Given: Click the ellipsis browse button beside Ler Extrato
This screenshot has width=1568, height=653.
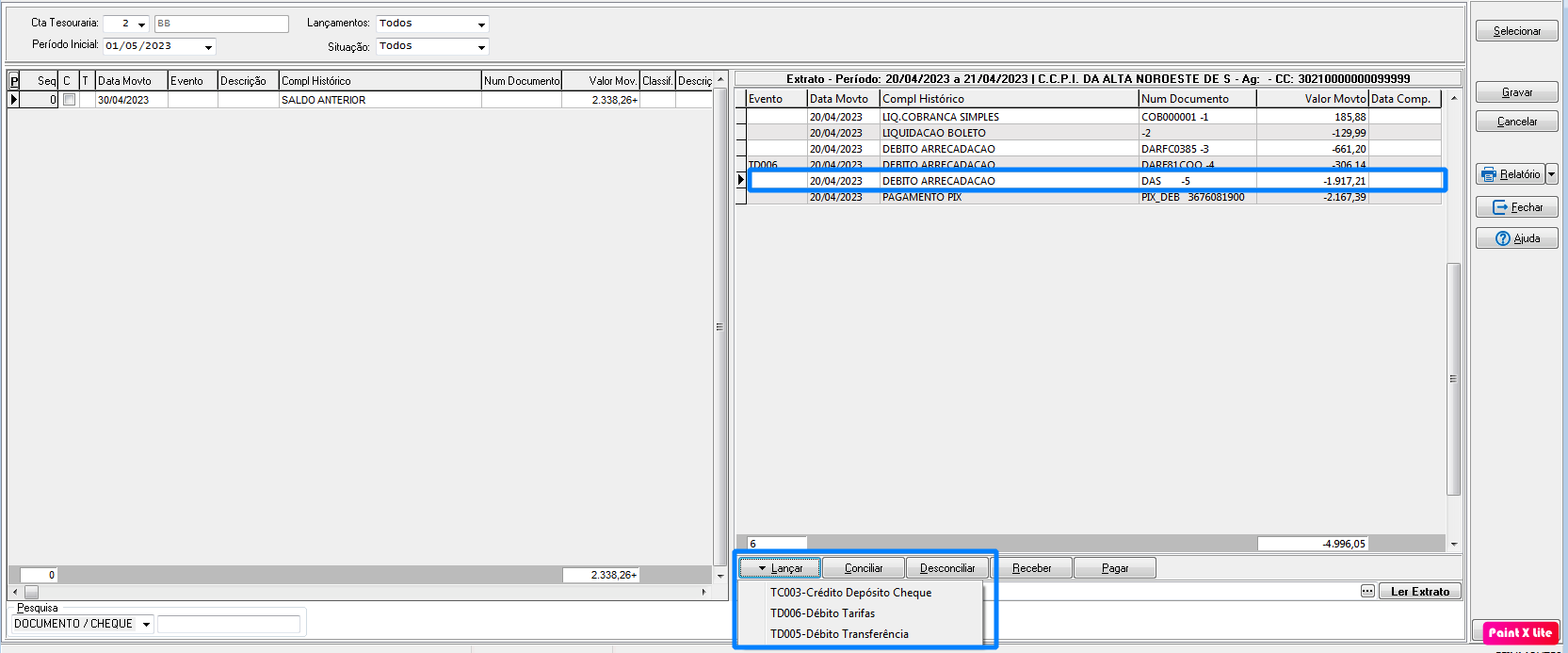Looking at the screenshot, I should click(x=1367, y=591).
